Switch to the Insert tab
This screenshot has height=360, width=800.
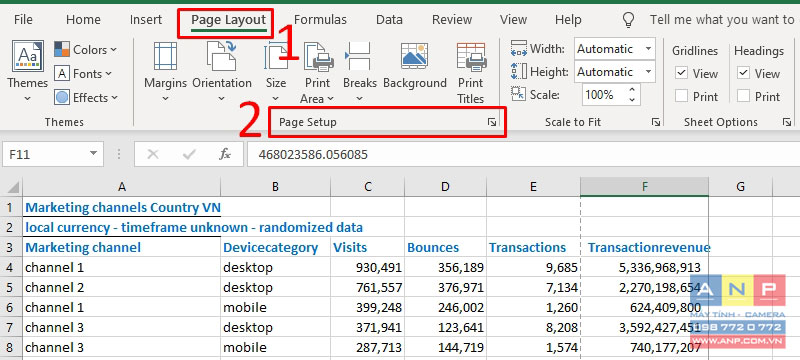pyautogui.click(x=145, y=20)
